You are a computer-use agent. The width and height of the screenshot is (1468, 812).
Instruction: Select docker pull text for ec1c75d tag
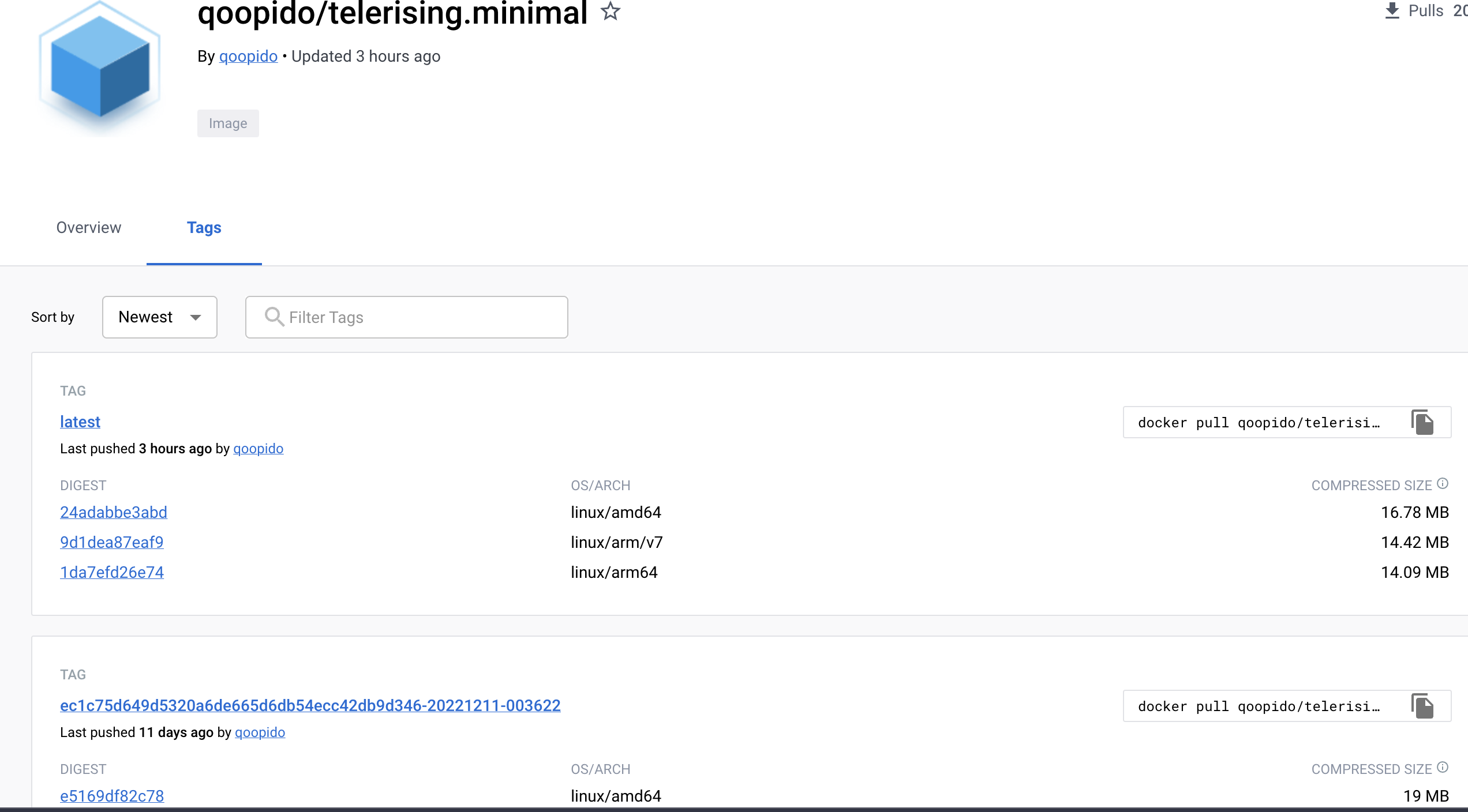(1259, 706)
